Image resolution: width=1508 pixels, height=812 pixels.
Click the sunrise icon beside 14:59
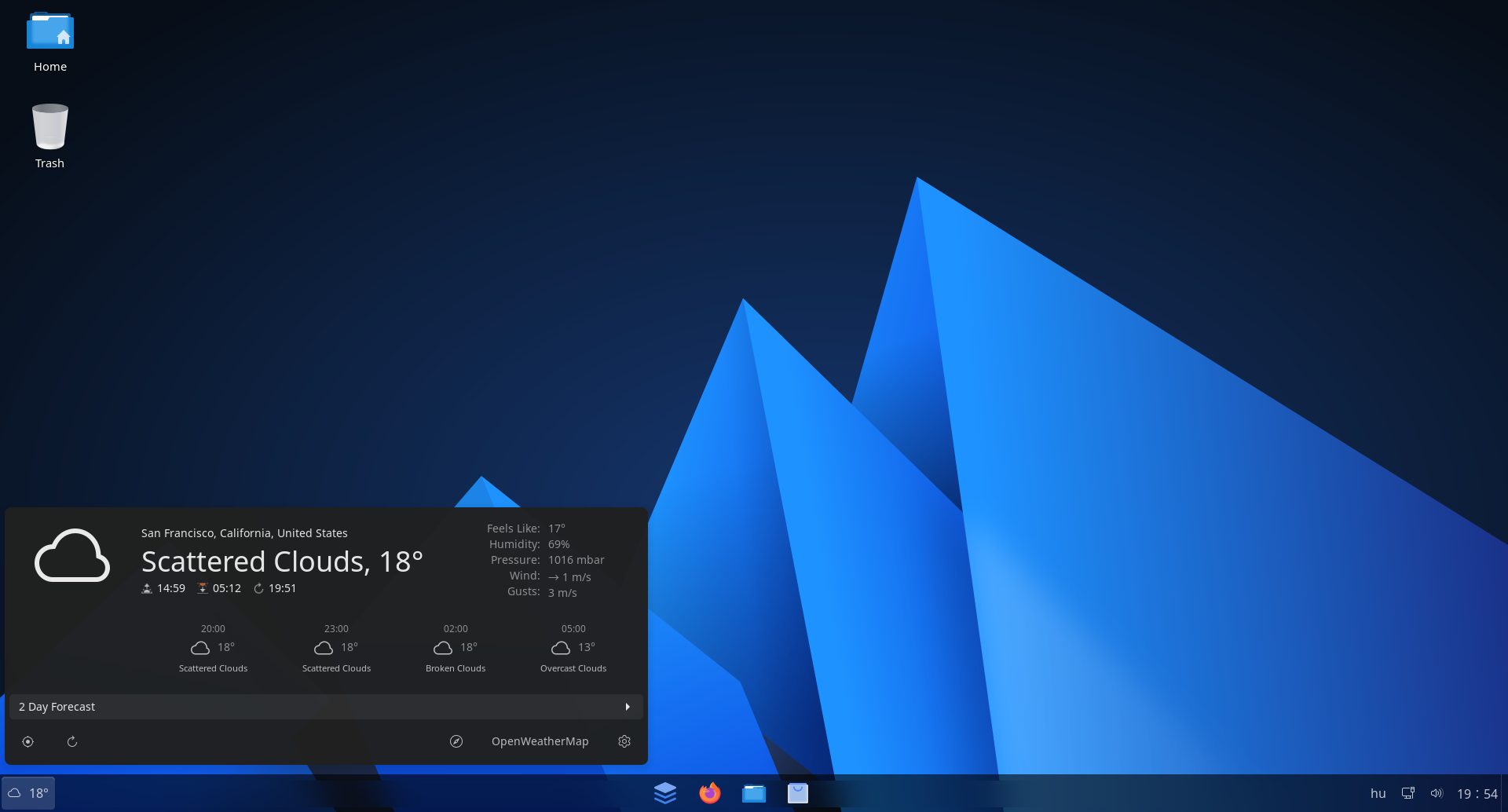click(x=146, y=588)
